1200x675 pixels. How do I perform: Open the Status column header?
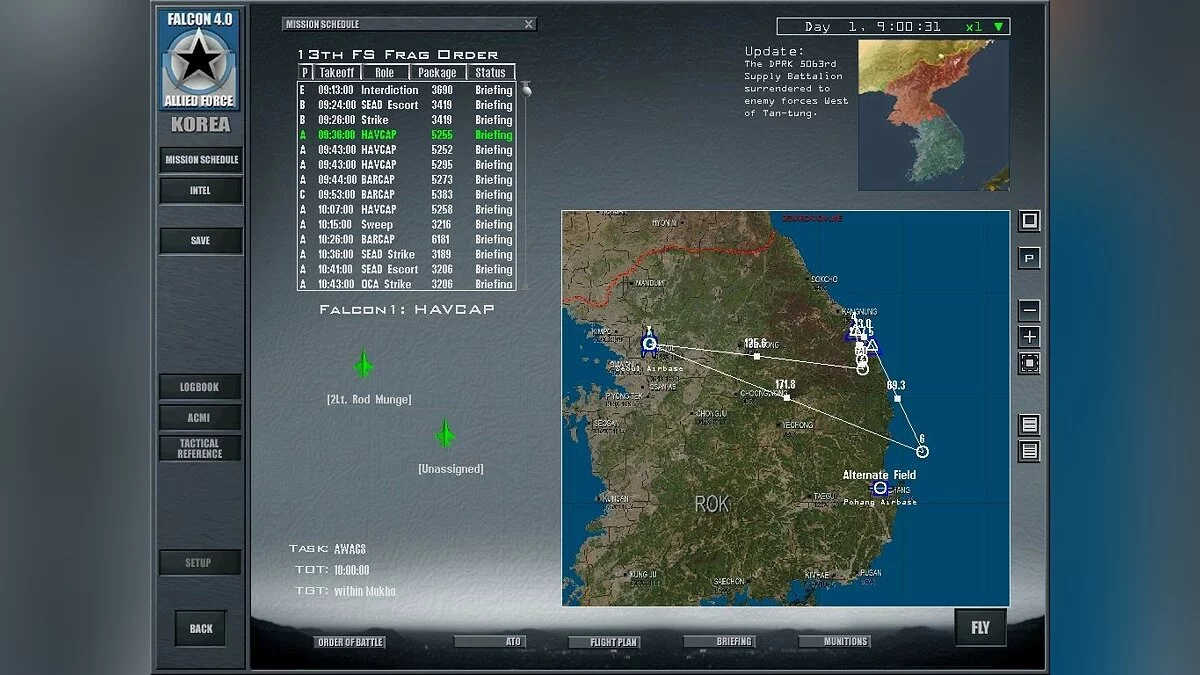(491, 72)
